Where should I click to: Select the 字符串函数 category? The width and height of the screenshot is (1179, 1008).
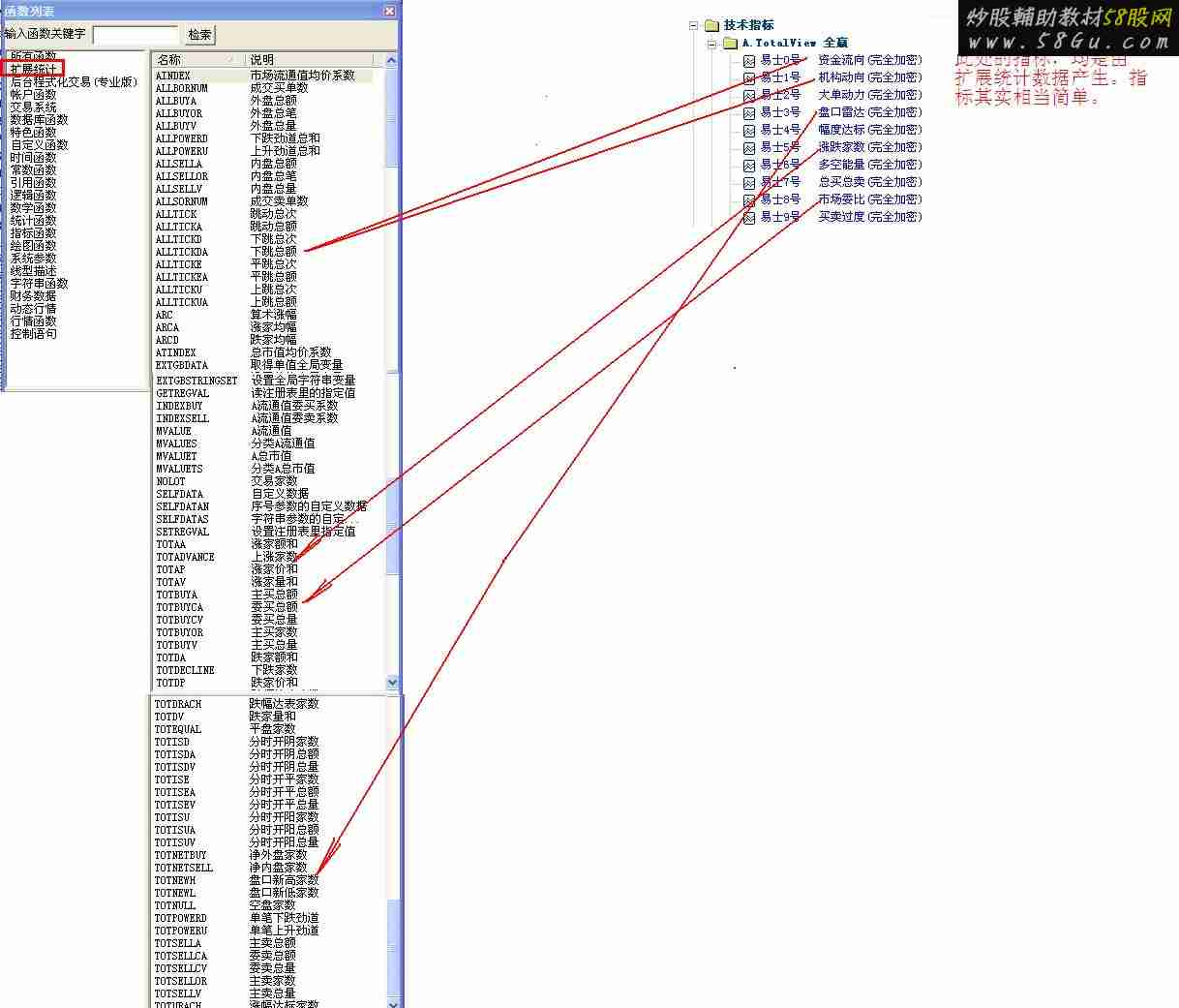[x=39, y=283]
